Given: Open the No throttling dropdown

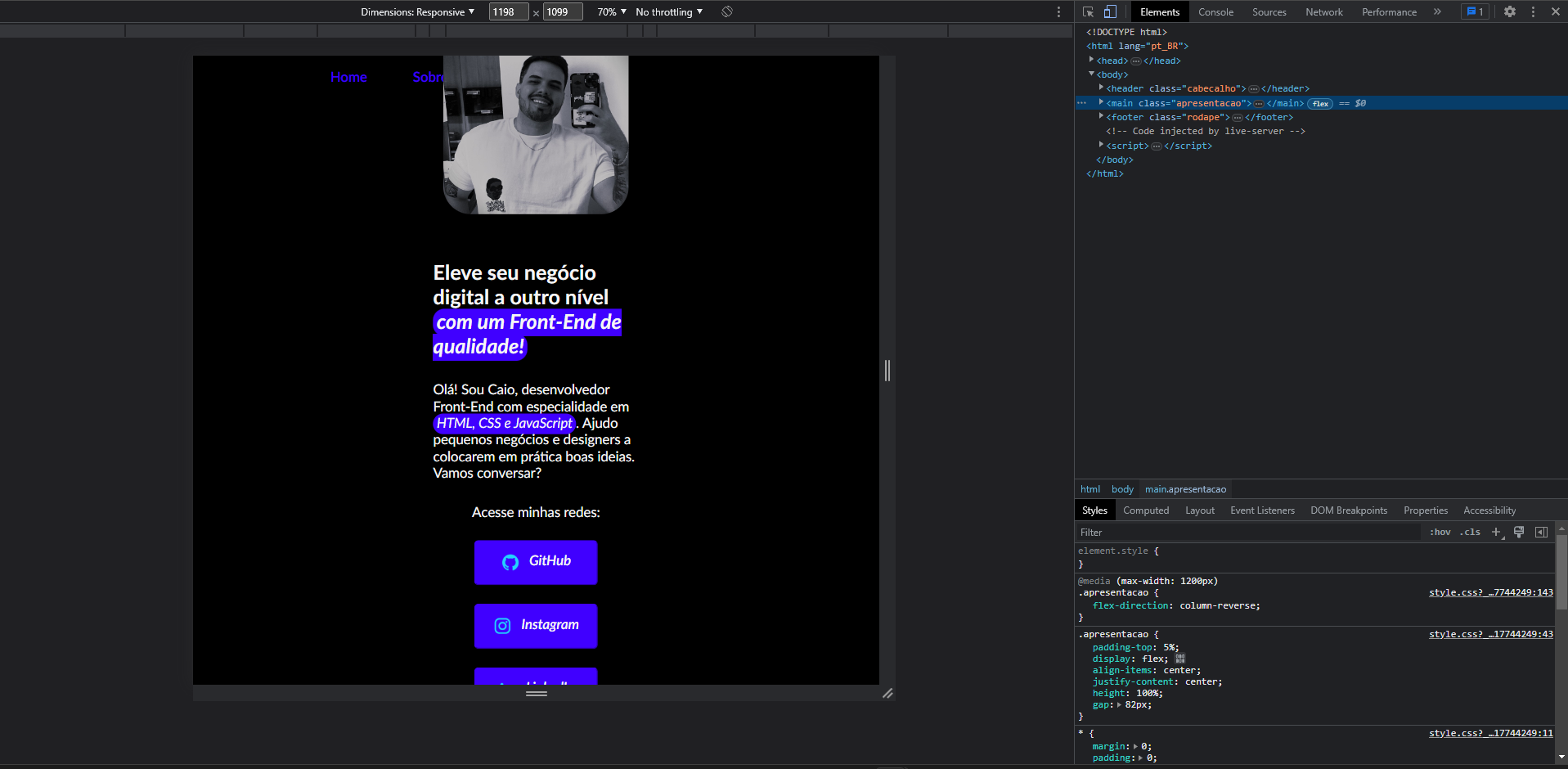Looking at the screenshot, I should [669, 11].
